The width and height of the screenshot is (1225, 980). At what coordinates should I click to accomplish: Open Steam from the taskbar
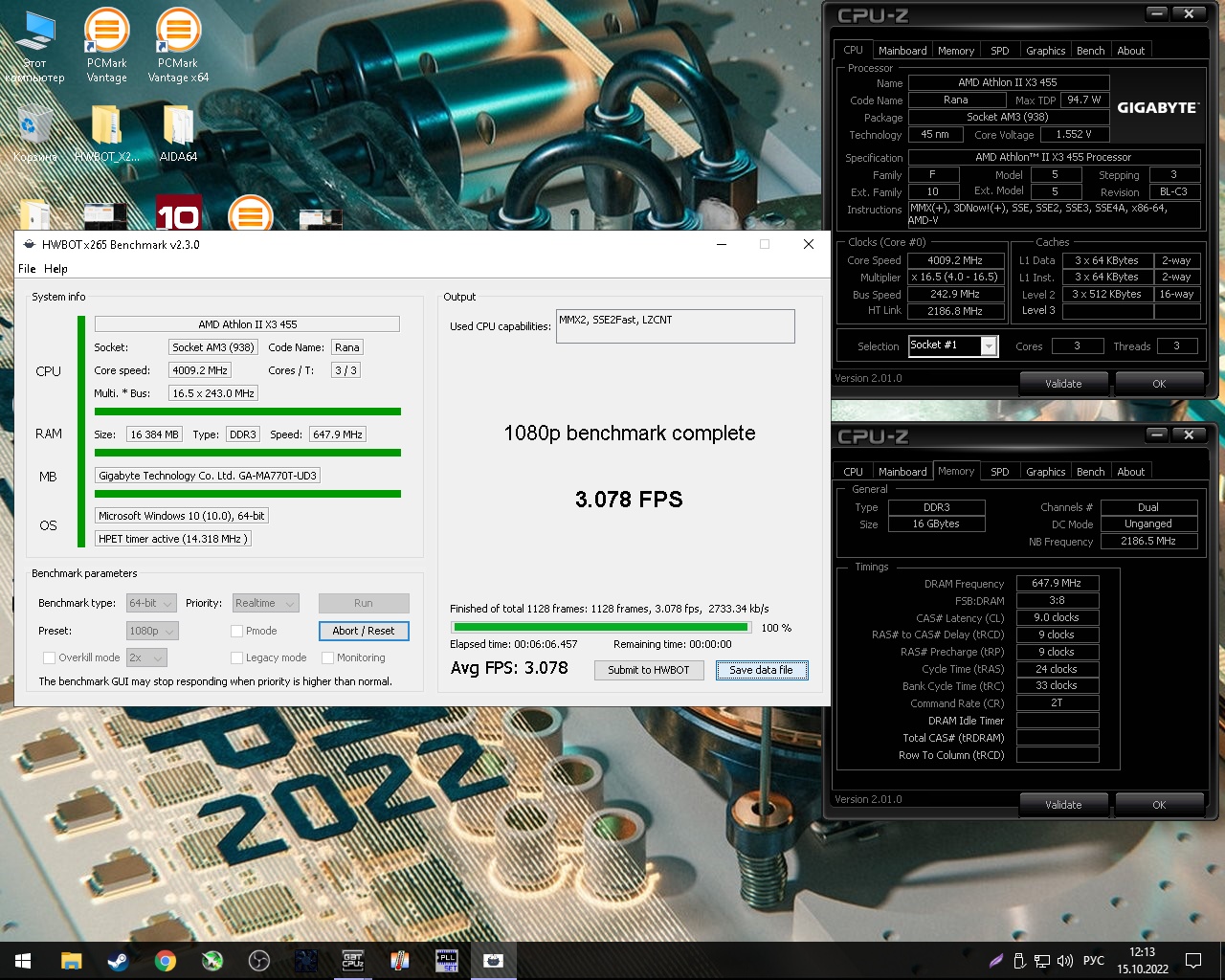point(118,961)
